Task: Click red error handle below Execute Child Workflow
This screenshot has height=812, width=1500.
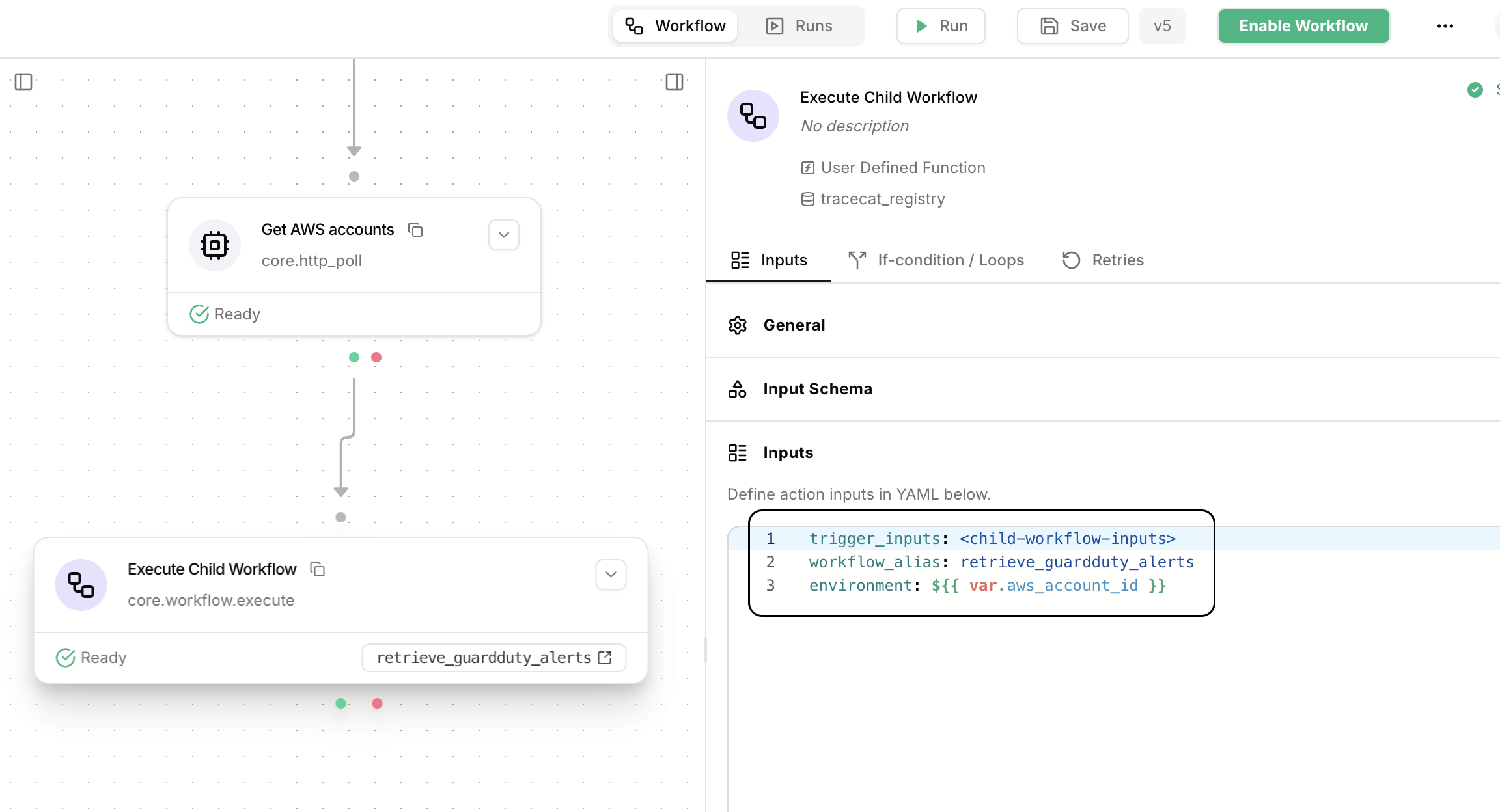Action: [377, 703]
